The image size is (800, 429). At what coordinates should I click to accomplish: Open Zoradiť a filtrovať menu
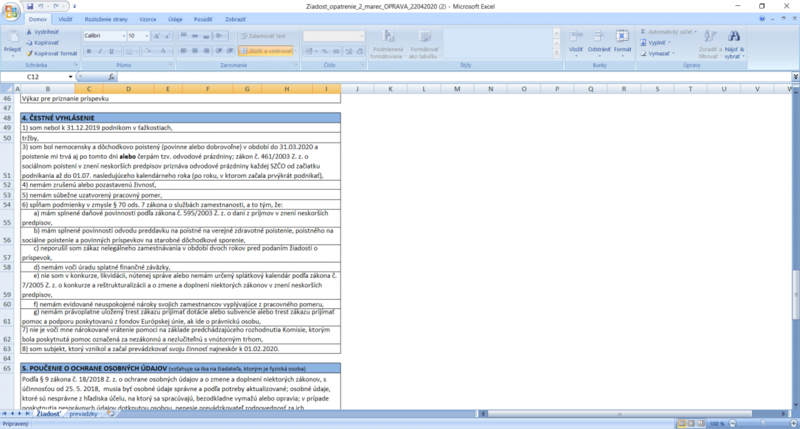709,44
